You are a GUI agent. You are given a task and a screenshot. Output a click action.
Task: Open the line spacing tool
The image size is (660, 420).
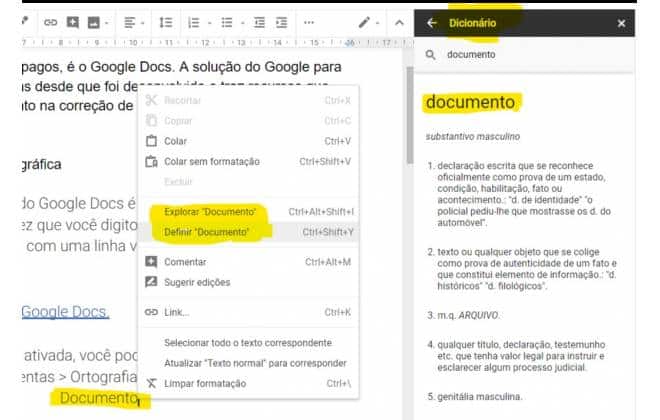(166, 22)
